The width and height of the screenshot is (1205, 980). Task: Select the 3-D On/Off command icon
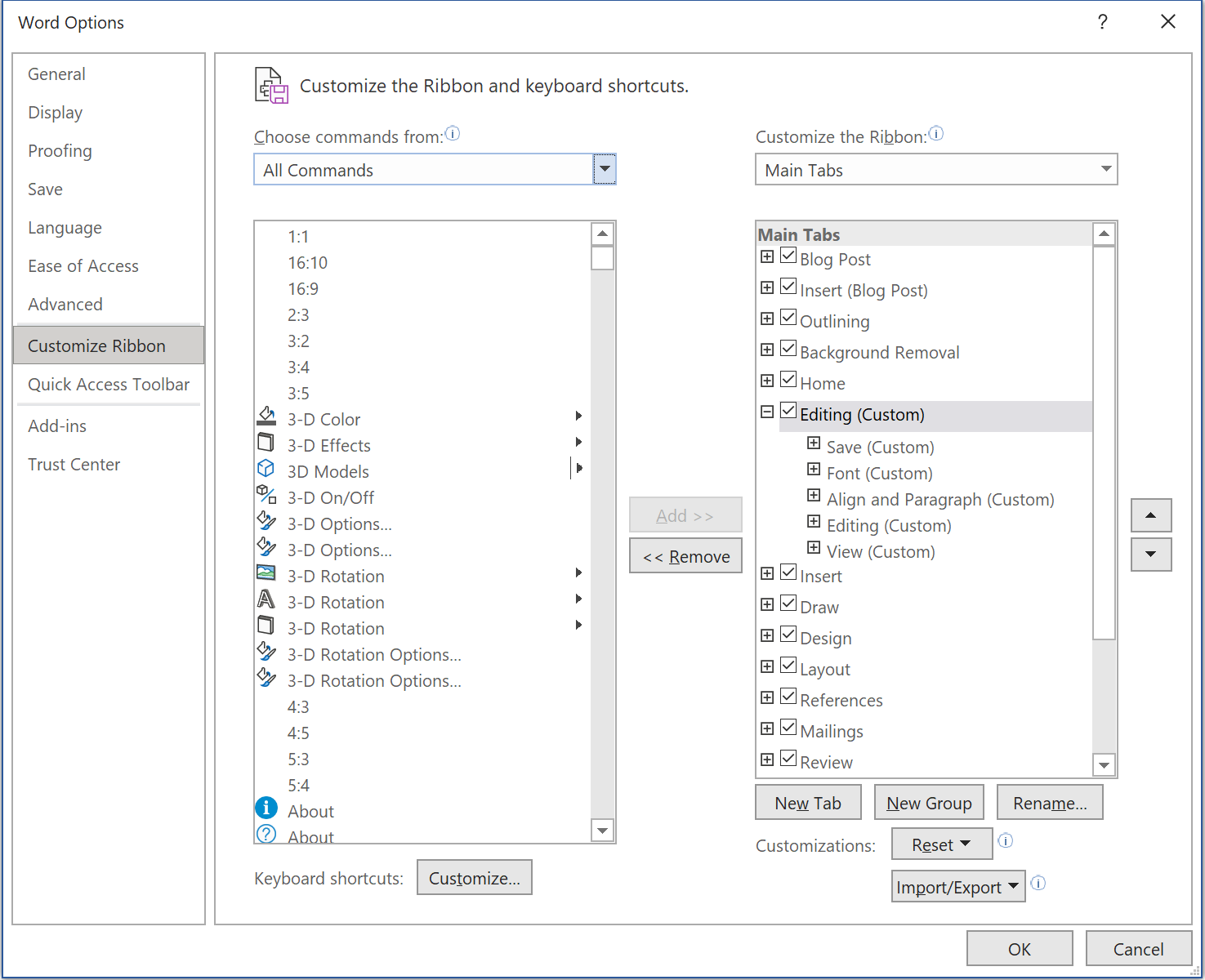coord(266,495)
